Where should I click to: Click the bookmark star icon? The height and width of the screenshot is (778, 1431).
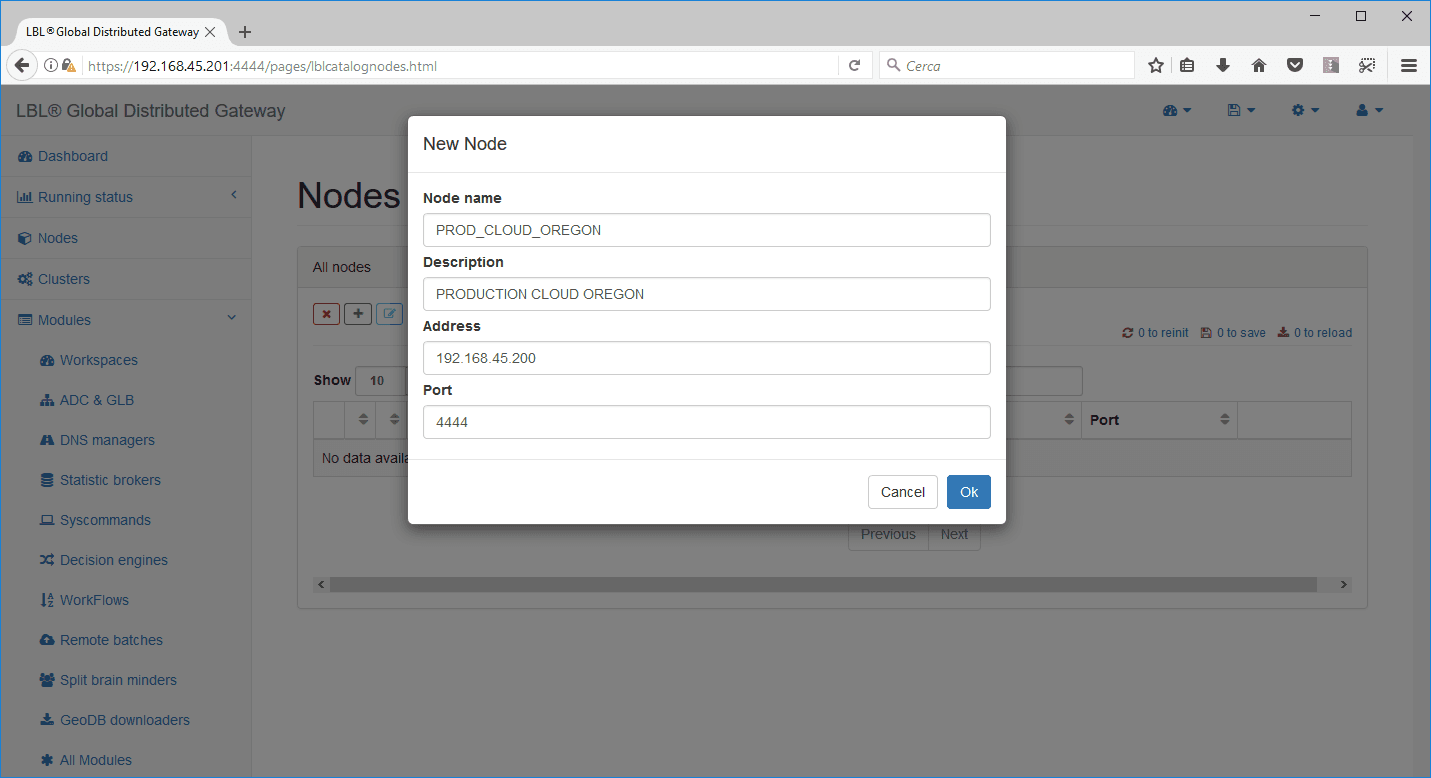coord(1156,65)
